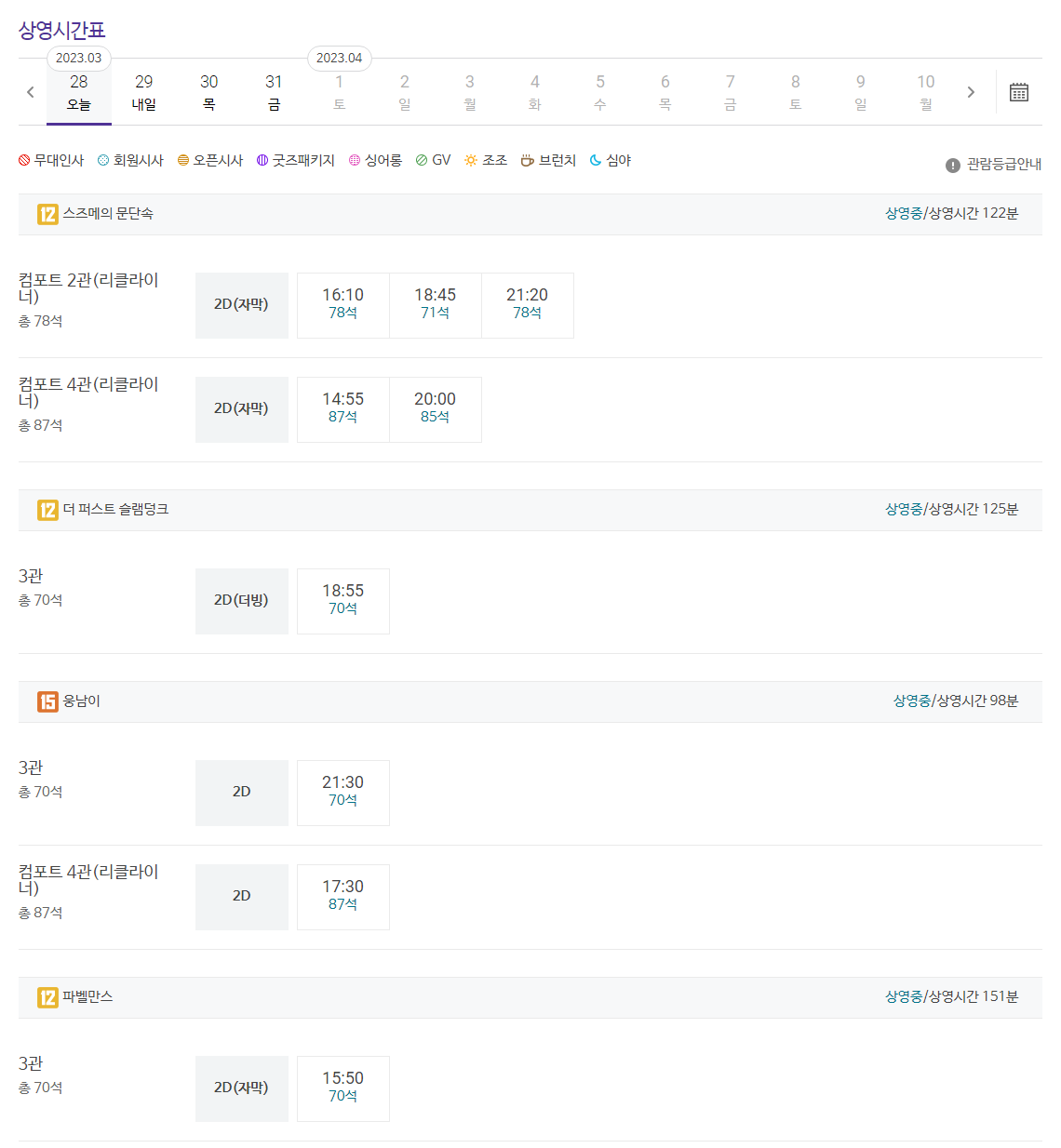Viewport: 1061px width, 1148px height.
Task: Select April 5 수 date tab
Action: point(600,93)
